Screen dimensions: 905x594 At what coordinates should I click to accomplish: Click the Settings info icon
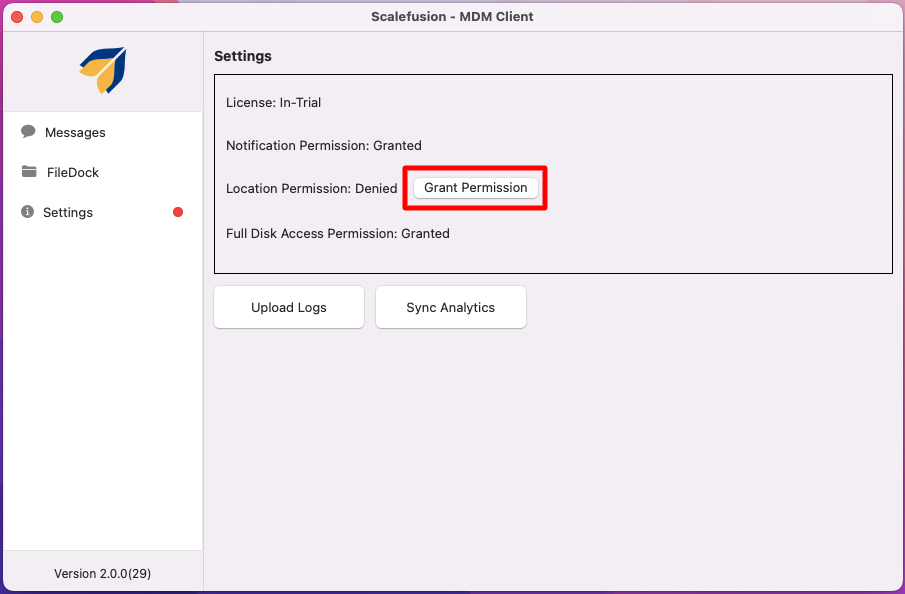coord(27,212)
